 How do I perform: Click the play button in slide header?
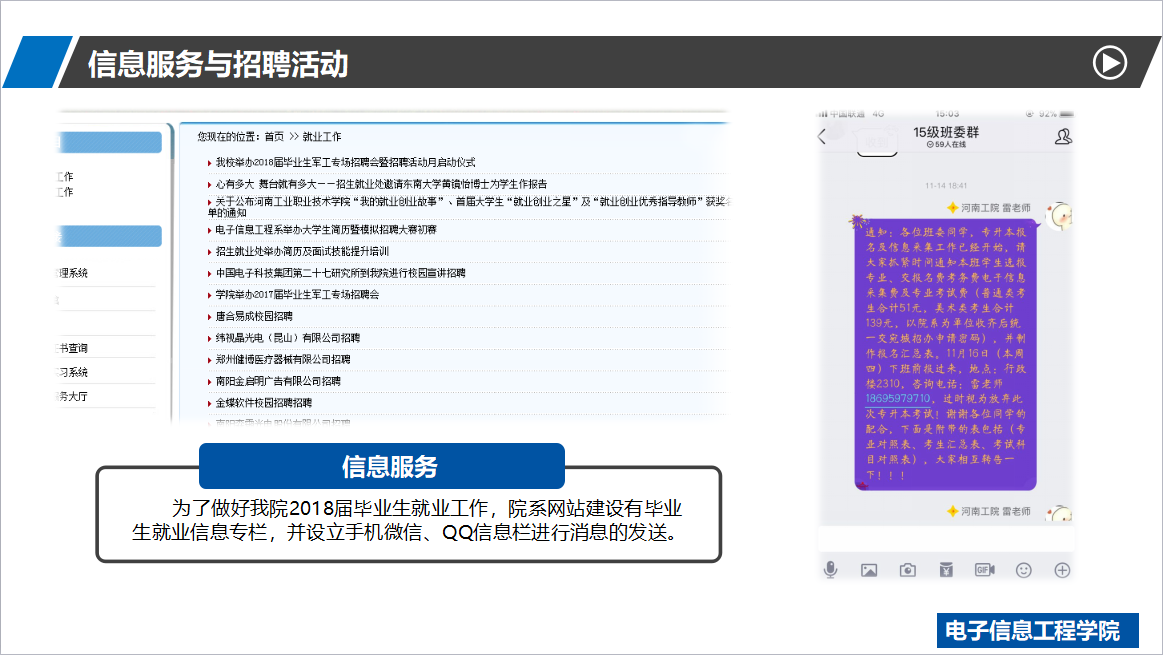[1110, 62]
